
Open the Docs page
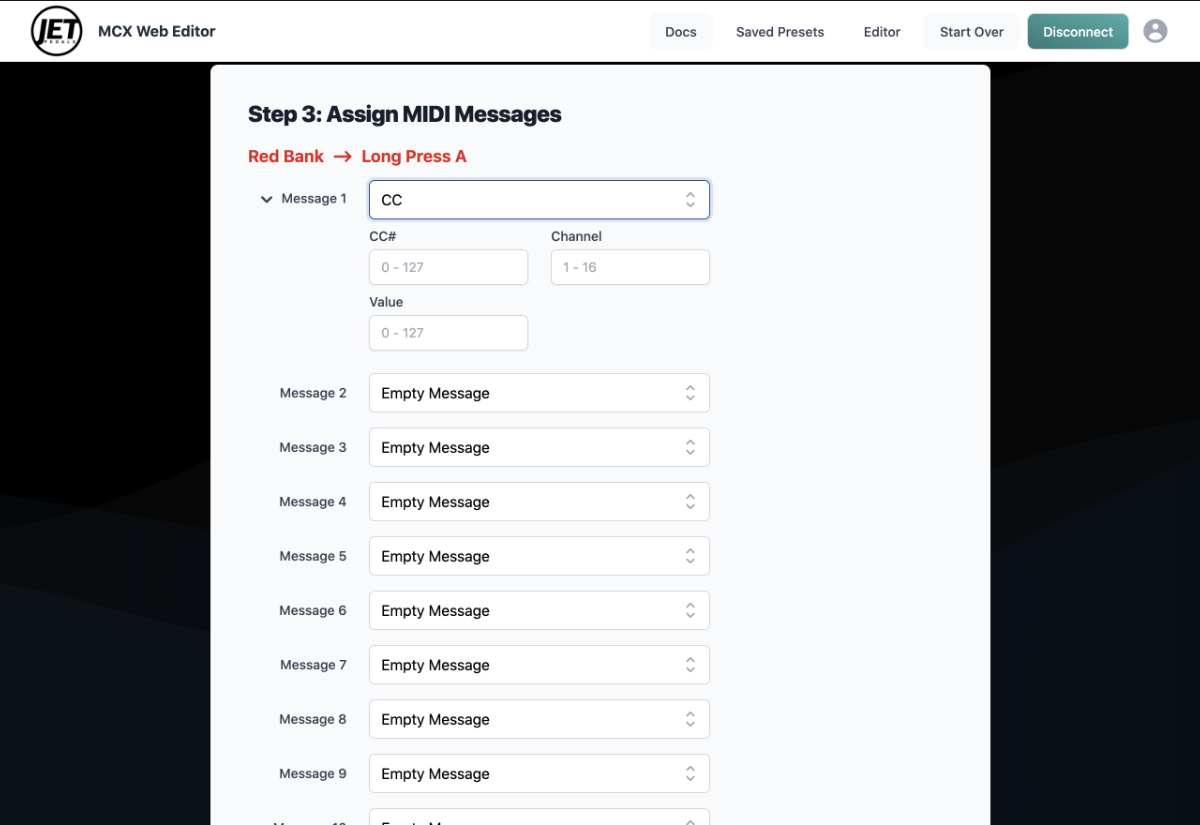point(681,32)
